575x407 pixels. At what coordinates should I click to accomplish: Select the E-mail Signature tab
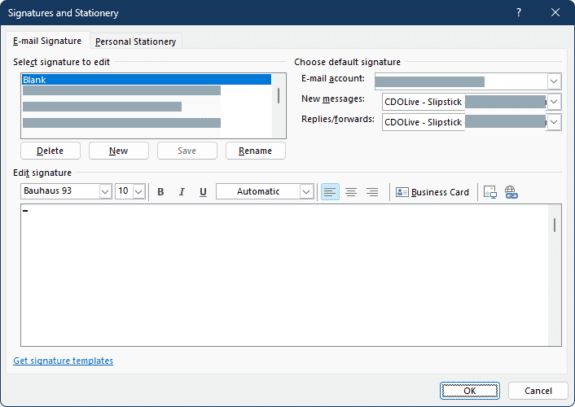click(47, 41)
